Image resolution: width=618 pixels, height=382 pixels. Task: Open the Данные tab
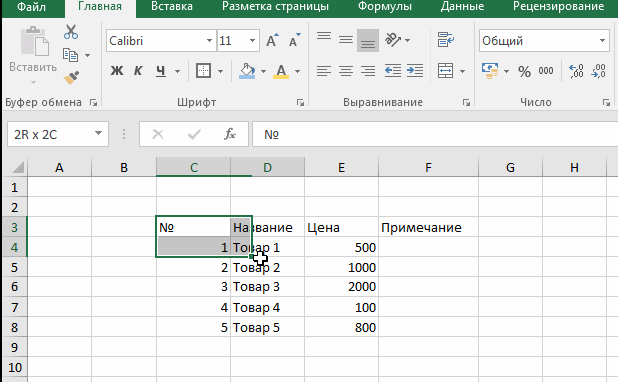pyautogui.click(x=462, y=7)
